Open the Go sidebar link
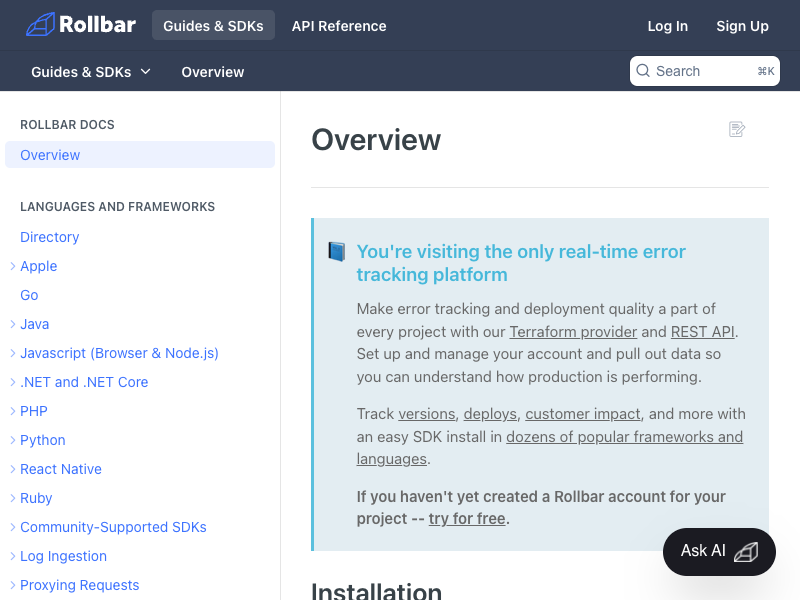Image resolution: width=800 pixels, height=600 pixels. (29, 295)
